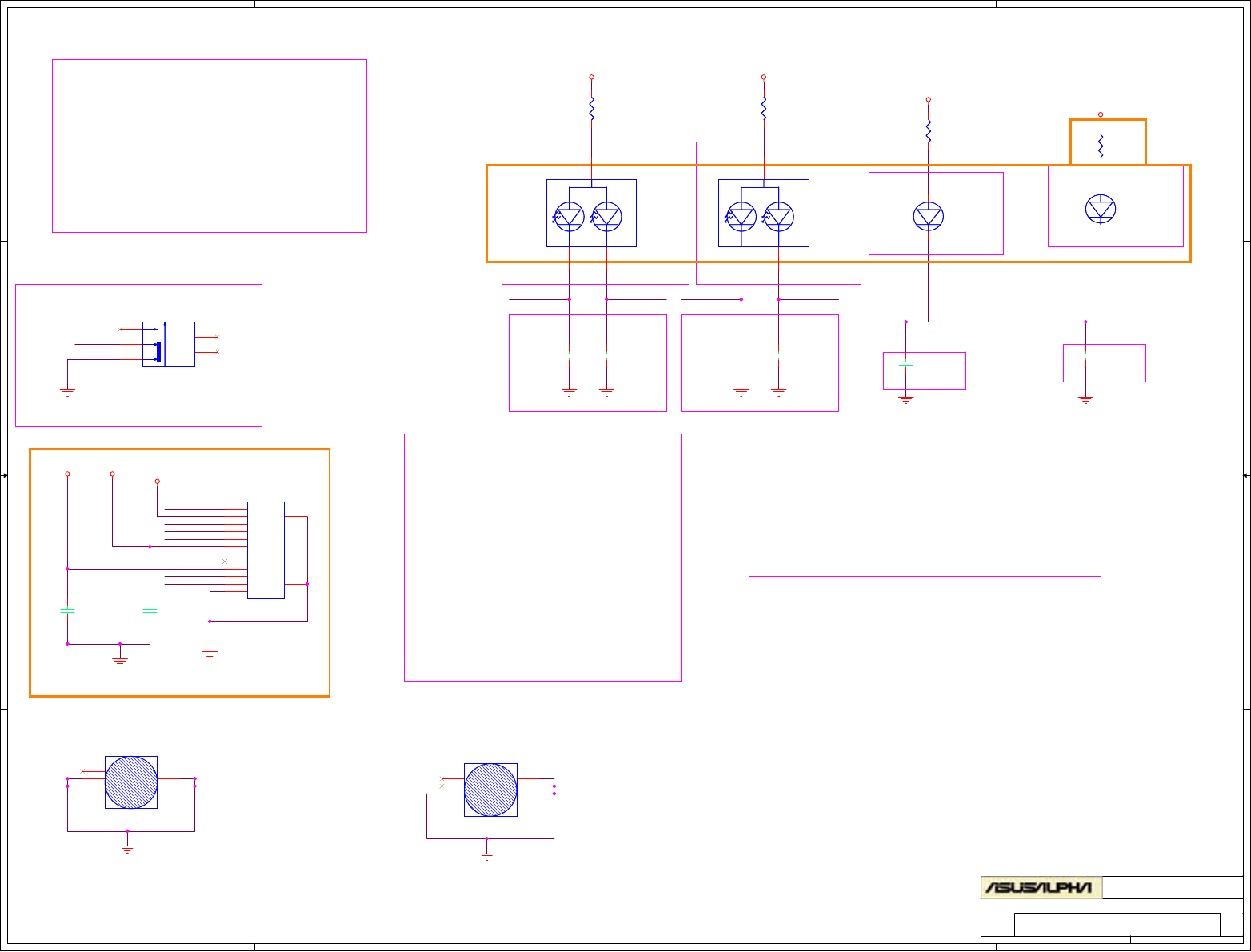Click the ground symbol below the multi-pin connector
The height and width of the screenshot is (952, 1251).
point(210,655)
